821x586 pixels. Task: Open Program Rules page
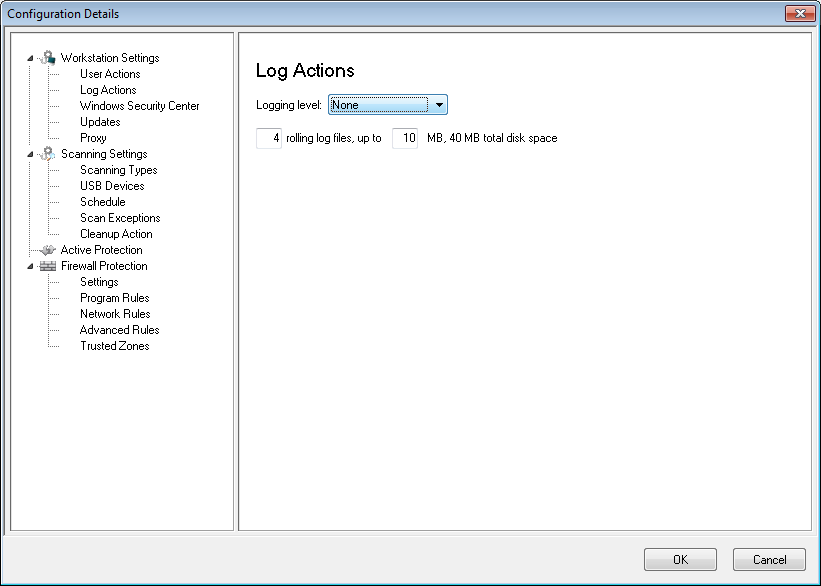pyautogui.click(x=115, y=298)
